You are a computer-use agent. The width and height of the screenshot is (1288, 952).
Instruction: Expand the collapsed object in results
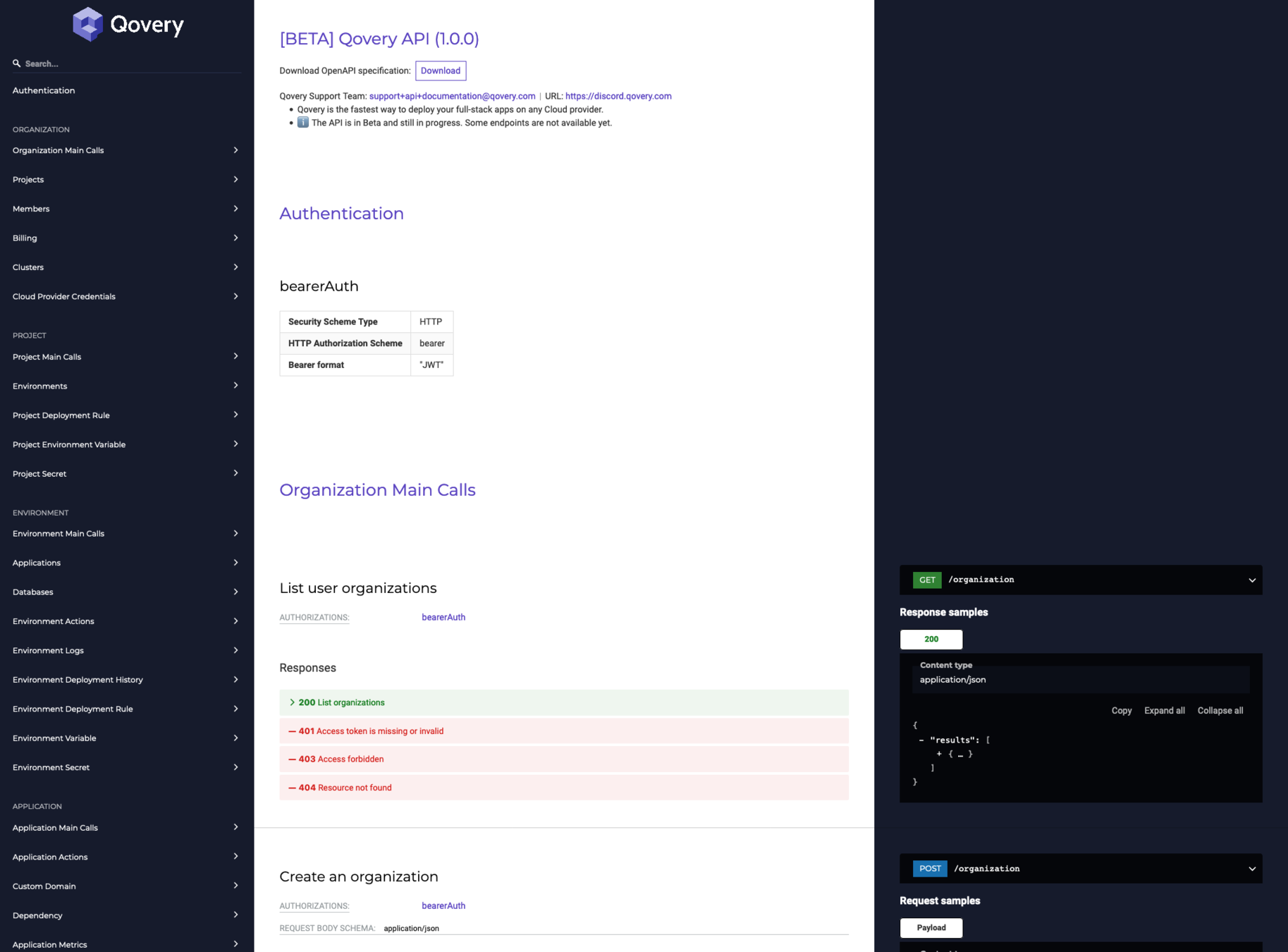(x=939, y=754)
